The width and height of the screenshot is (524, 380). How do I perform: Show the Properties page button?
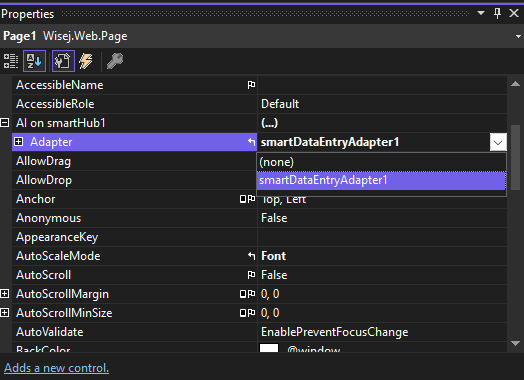click(63, 61)
